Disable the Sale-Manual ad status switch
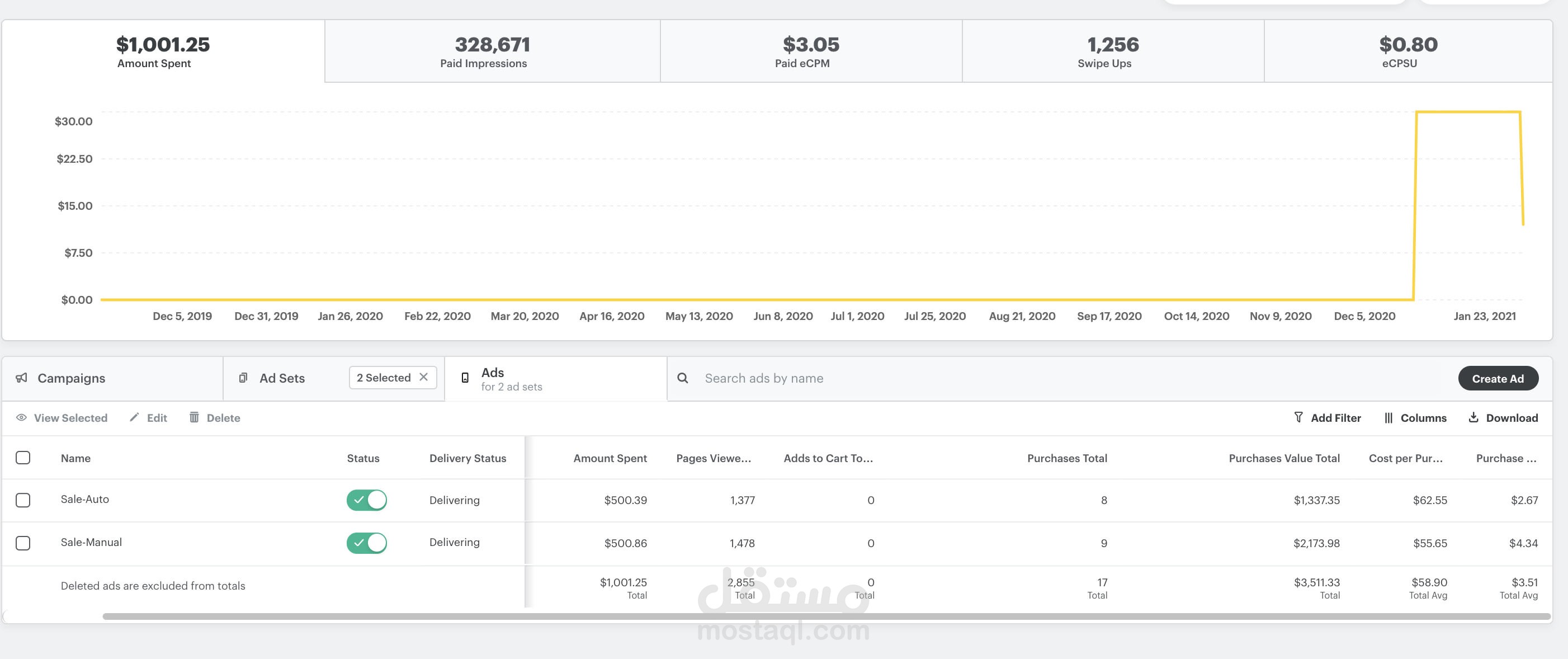 [366, 543]
